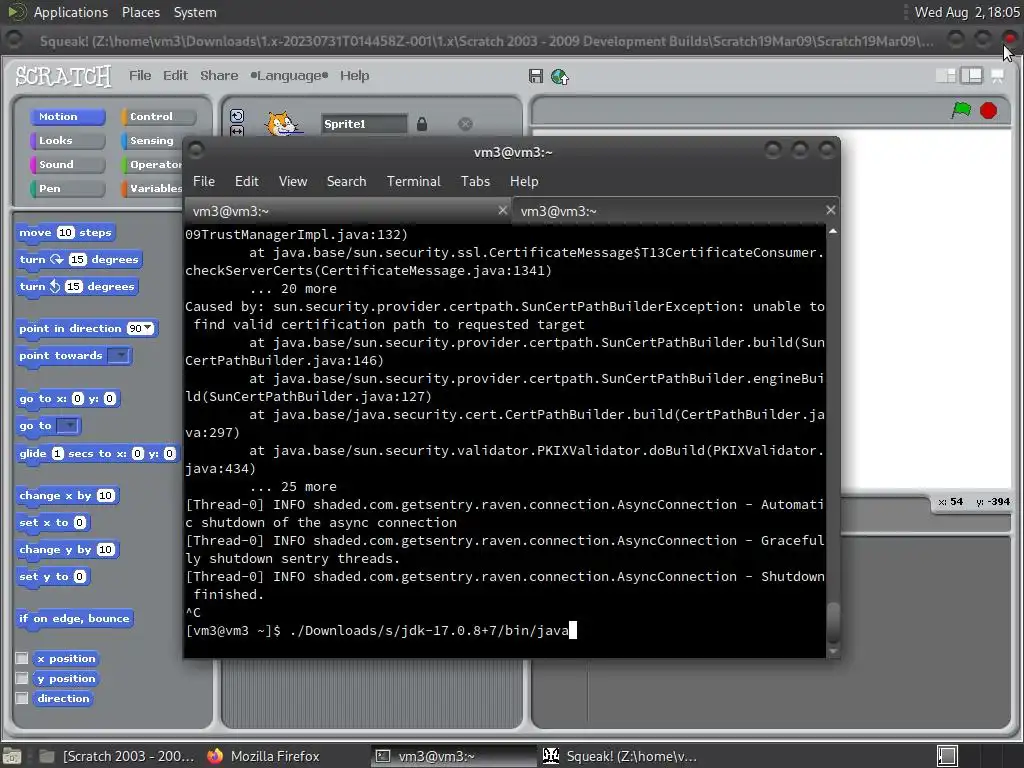The width and height of the screenshot is (1024, 768).
Task: Switch to the second vm3@vm3:~ terminal tab
Action: pos(676,211)
